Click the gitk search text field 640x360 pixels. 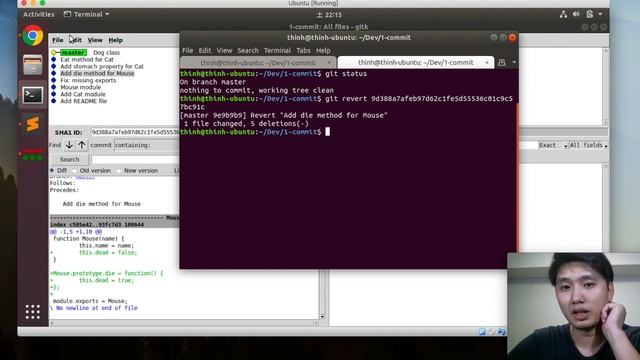pos(136,159)
